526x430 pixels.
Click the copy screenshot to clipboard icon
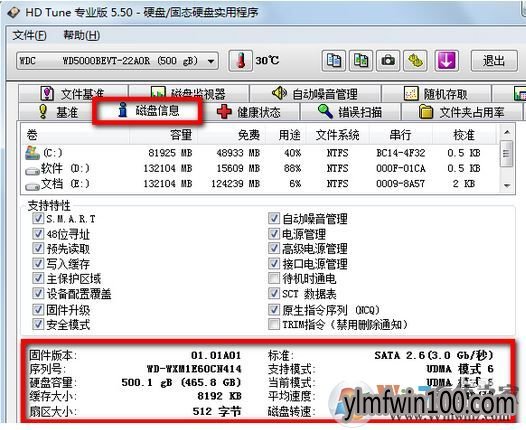pos(361,61)
